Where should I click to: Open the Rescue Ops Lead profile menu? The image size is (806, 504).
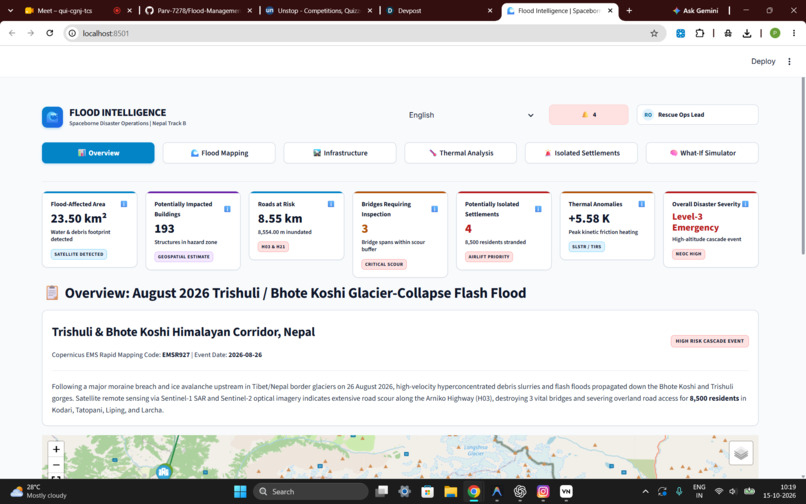[698, 115]
